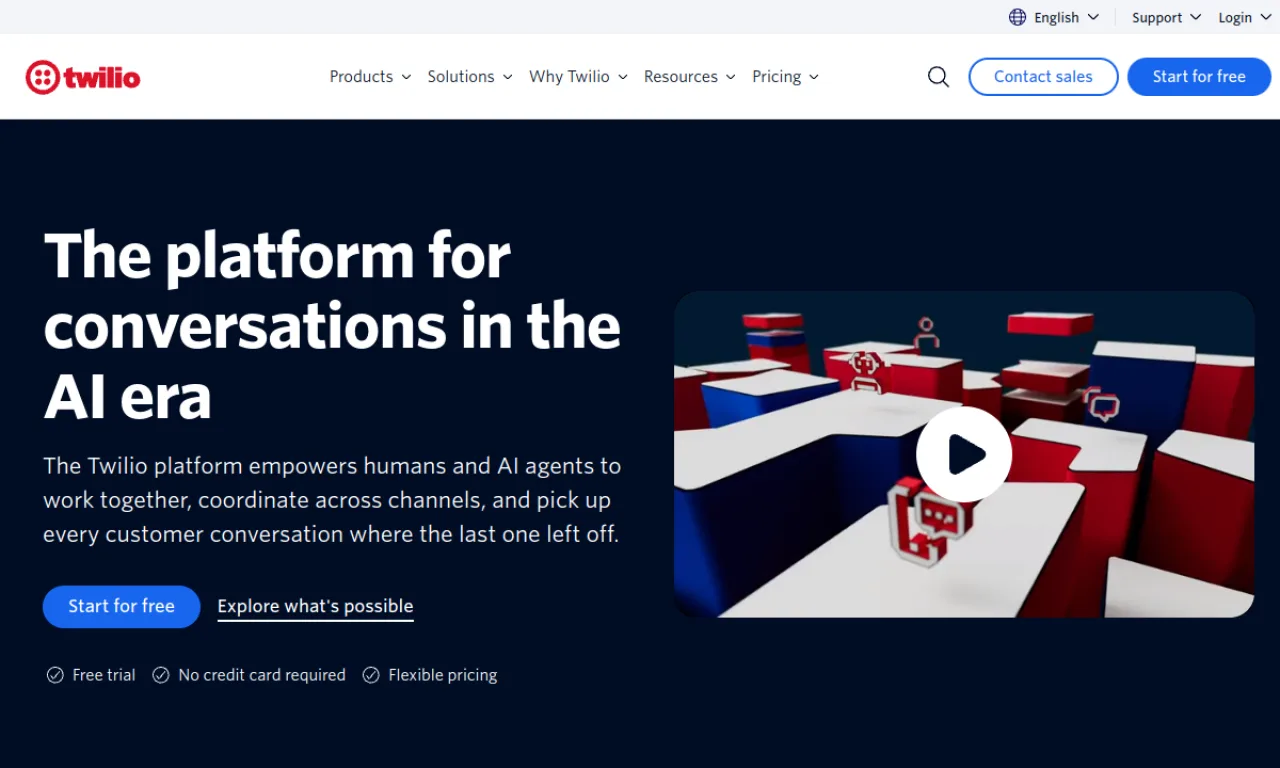Screen dimensions: 1280x768
Task: Click the Contact sales button
Action: tap(1043, 77)
